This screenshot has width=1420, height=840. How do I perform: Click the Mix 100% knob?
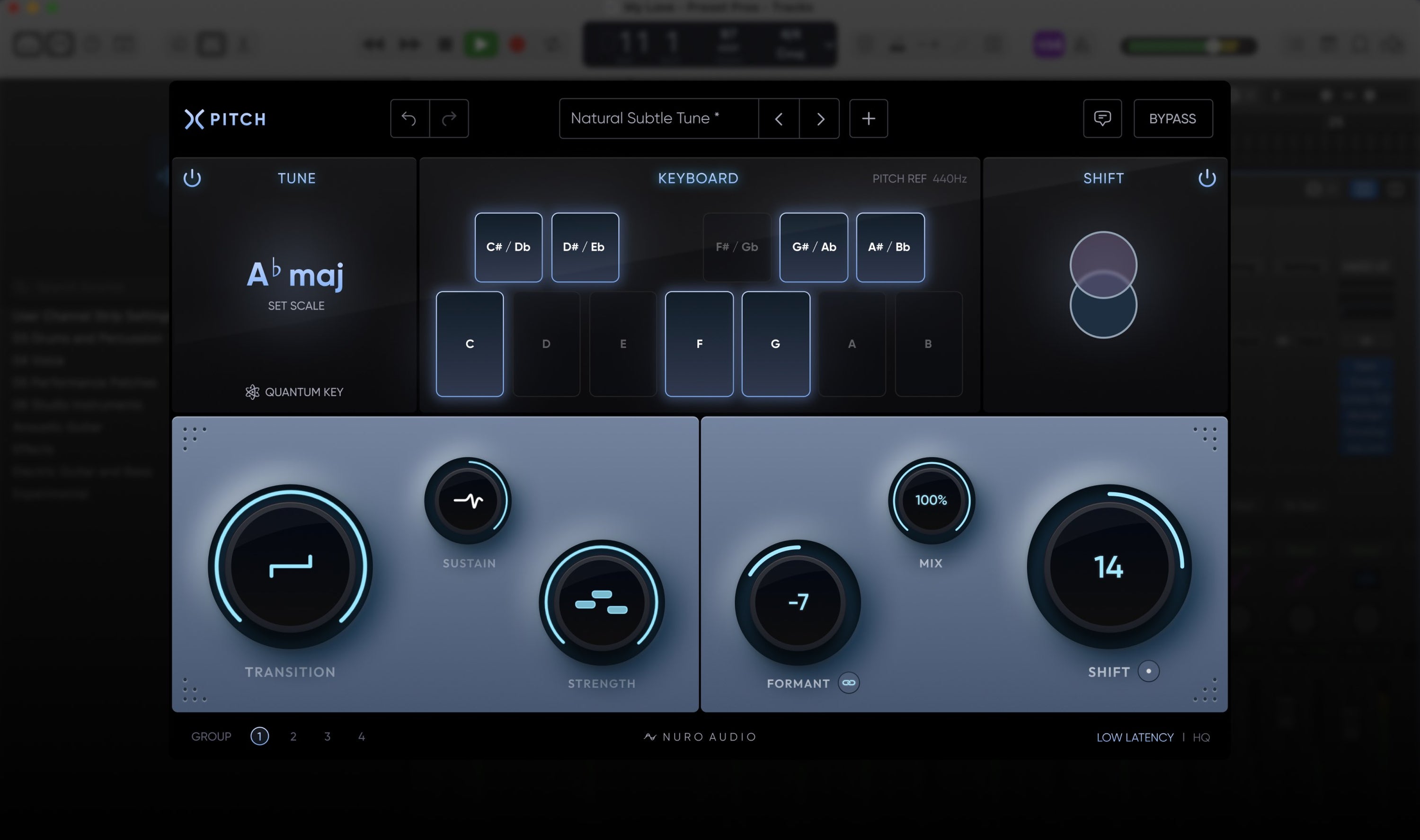[x=931, y=500]
